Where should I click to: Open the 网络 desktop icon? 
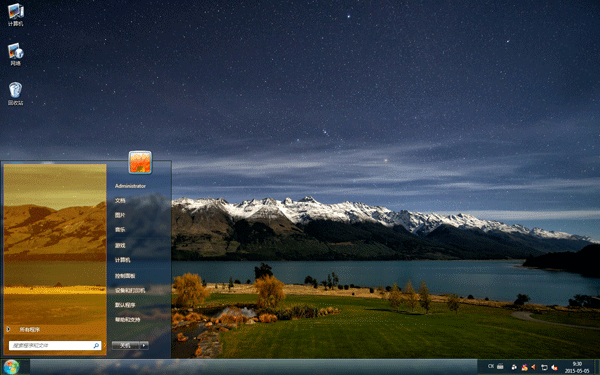[x=16, y=54]
